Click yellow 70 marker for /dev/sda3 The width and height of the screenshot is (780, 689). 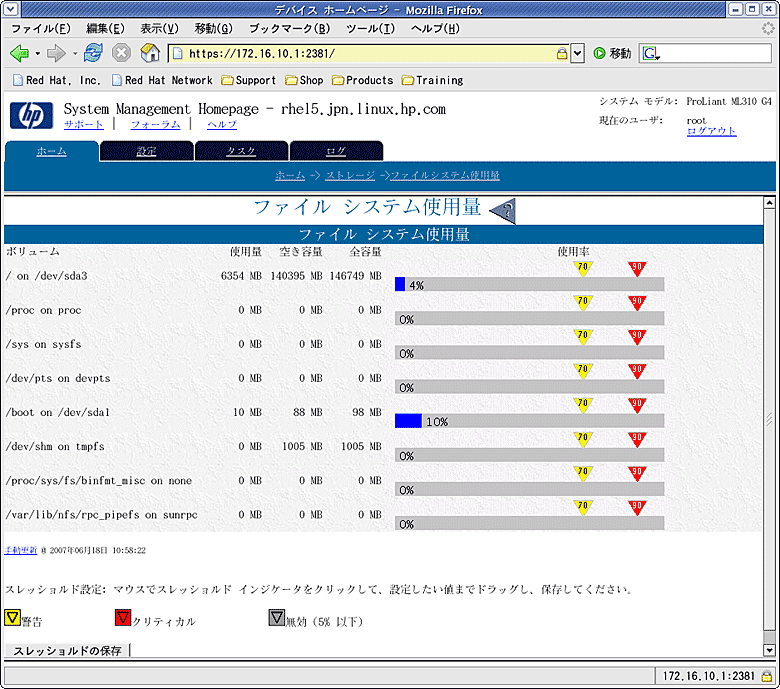pos(583,269)
